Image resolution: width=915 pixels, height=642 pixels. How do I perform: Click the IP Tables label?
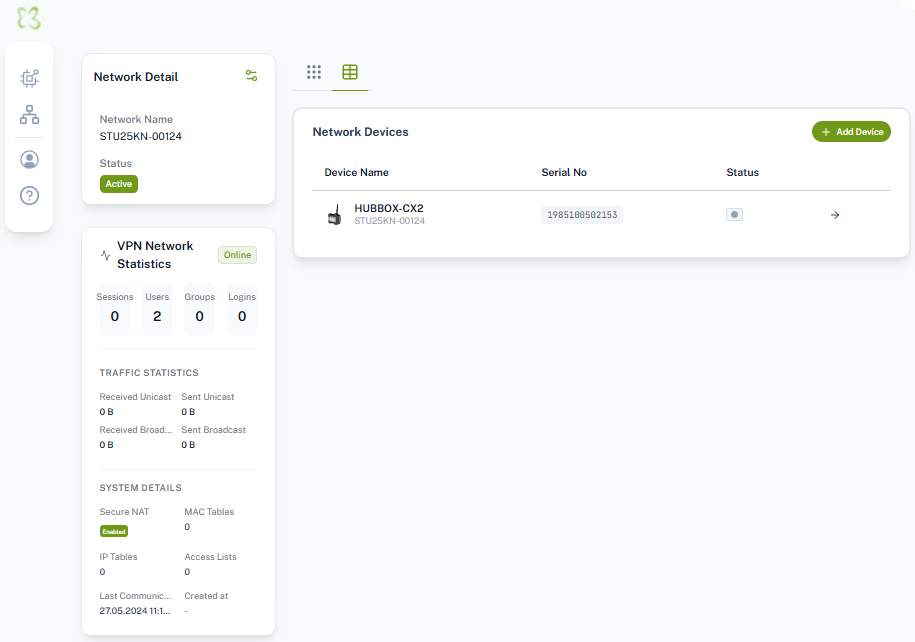(118, 557)
